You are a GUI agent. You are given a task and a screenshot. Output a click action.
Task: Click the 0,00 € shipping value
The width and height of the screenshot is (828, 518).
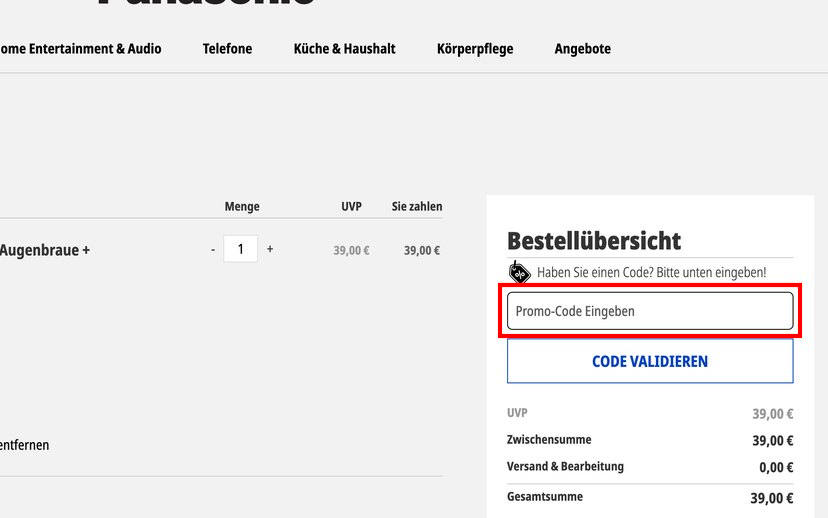pyautogui.click(x=776, y=467)
